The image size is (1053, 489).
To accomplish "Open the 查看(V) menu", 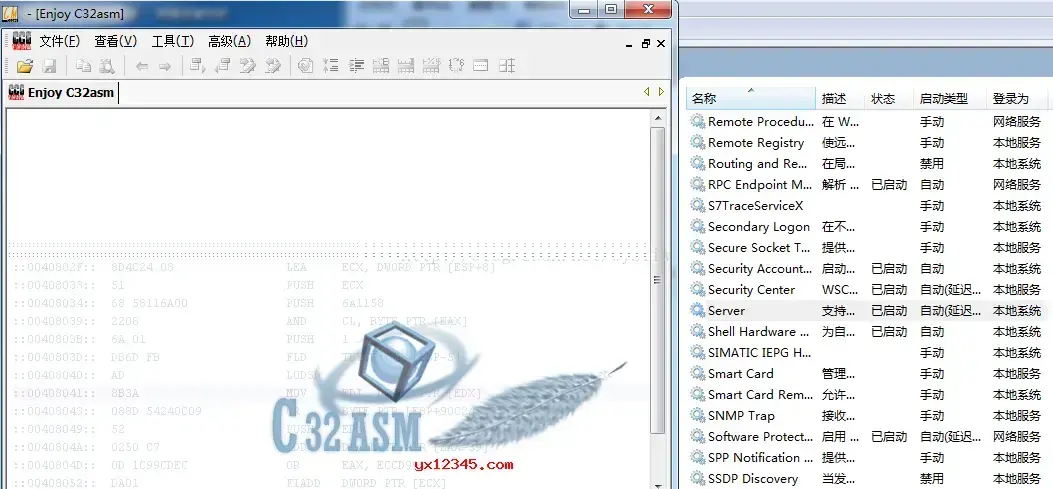I will (x=116, y=41).
